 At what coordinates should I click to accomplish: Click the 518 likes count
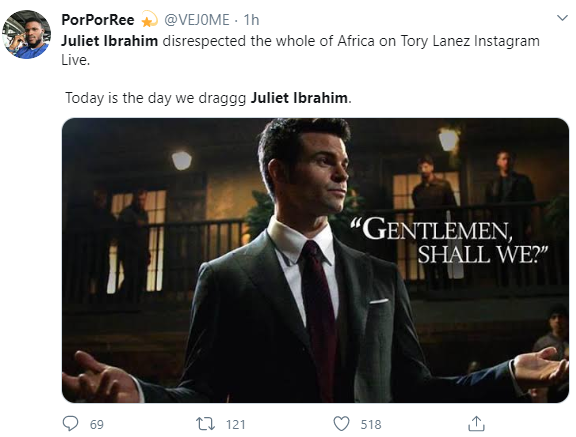tap(371, 425)
